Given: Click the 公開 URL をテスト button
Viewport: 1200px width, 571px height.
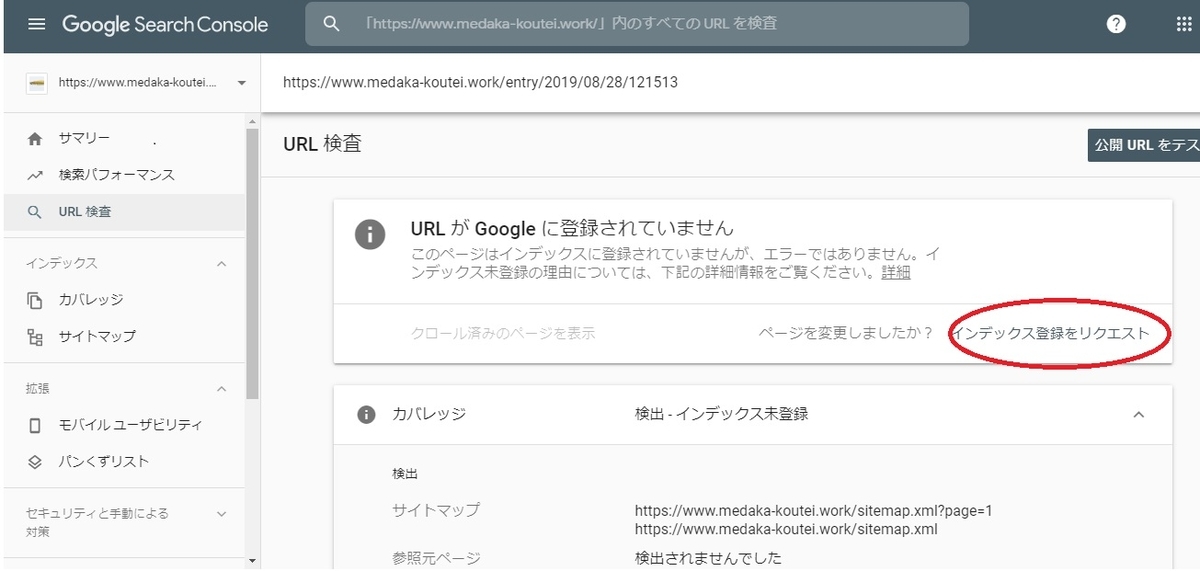Looking at the screenshot, I should [x=1143, y=145].
